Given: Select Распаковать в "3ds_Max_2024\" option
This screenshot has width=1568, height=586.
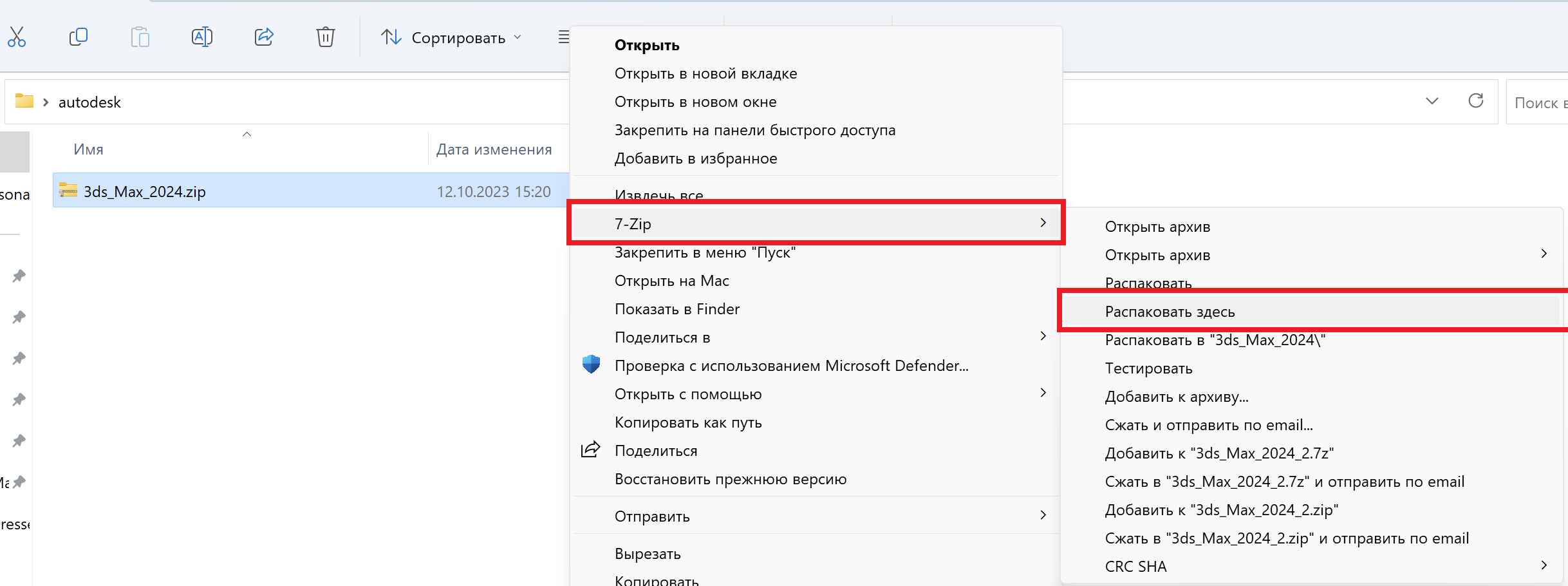Looking at the screenshot, I should (1215, 340).
